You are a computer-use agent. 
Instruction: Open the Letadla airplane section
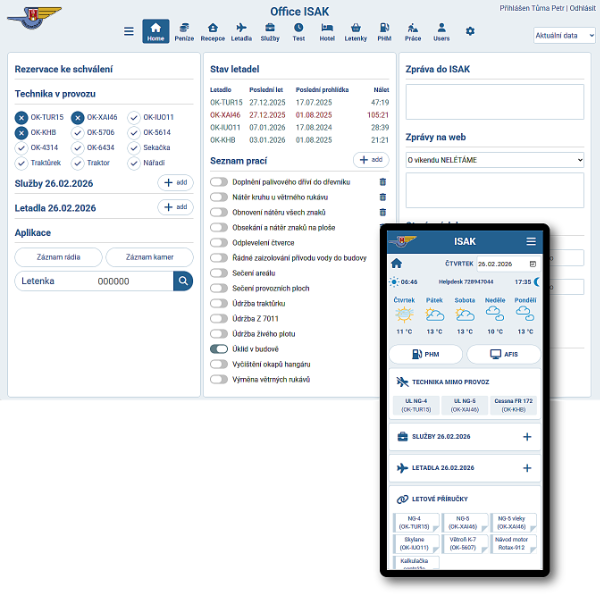[x=241, y=31]
